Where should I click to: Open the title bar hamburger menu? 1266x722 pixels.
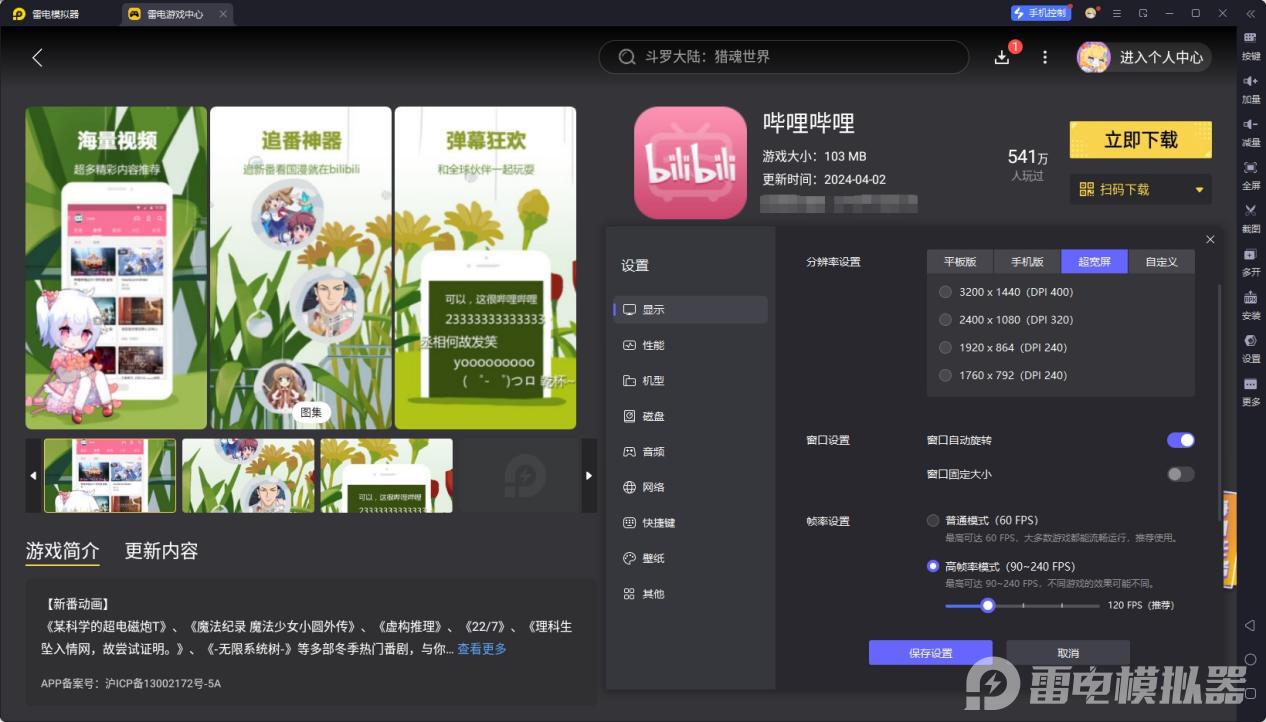(1117, 13)
